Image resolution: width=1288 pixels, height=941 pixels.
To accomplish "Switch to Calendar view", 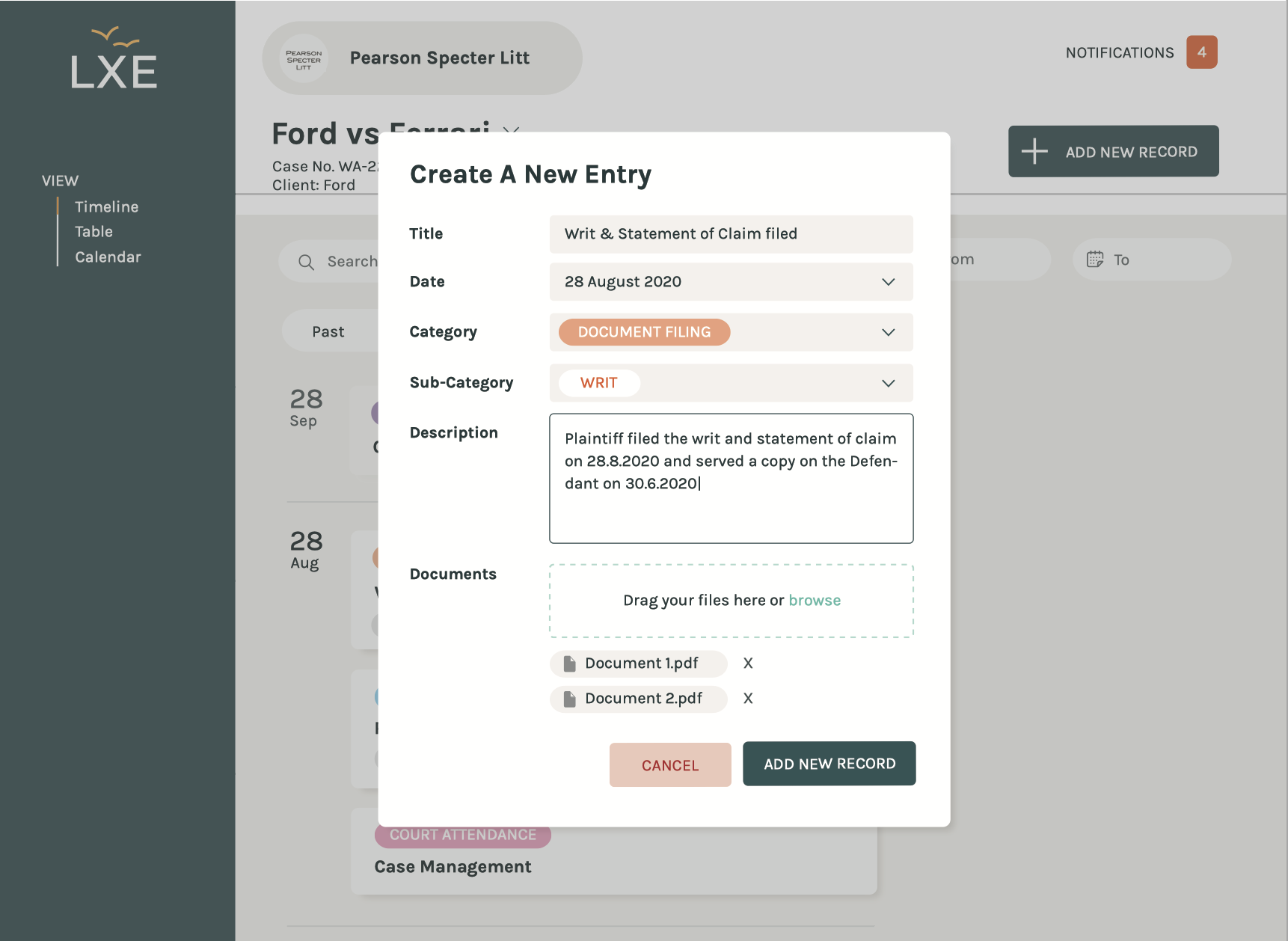I will pos(108,257).
